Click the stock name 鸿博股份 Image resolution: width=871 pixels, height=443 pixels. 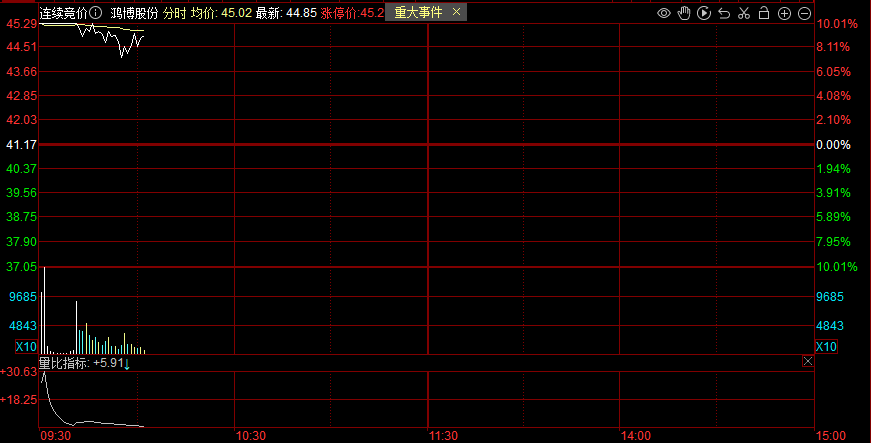point(134,13)
